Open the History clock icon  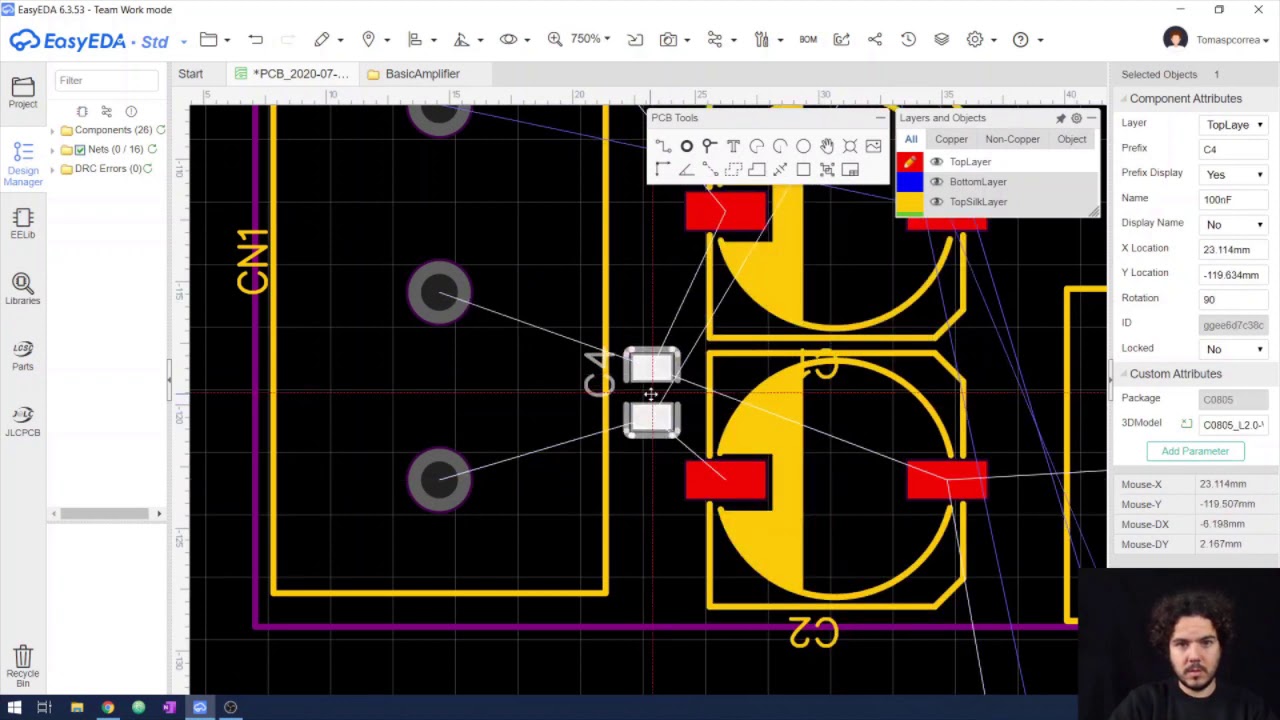pyautogui.click(x=908, y=40)
